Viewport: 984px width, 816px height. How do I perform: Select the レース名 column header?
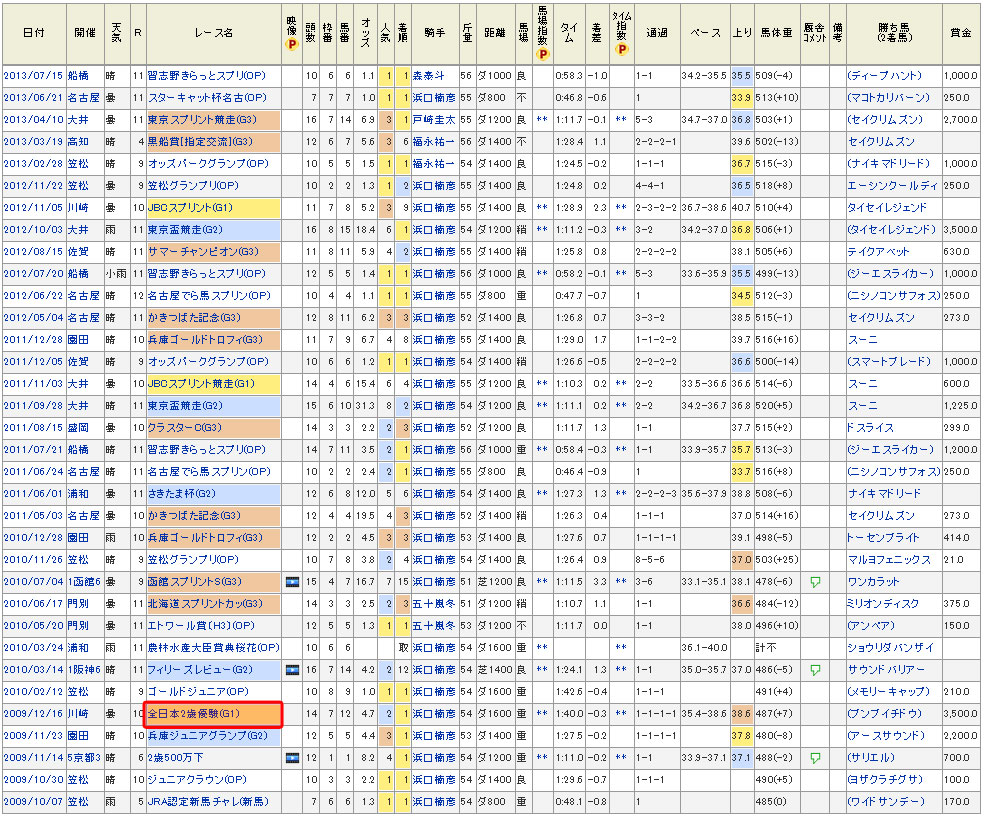pyautogui.click(x=213, y=33)
